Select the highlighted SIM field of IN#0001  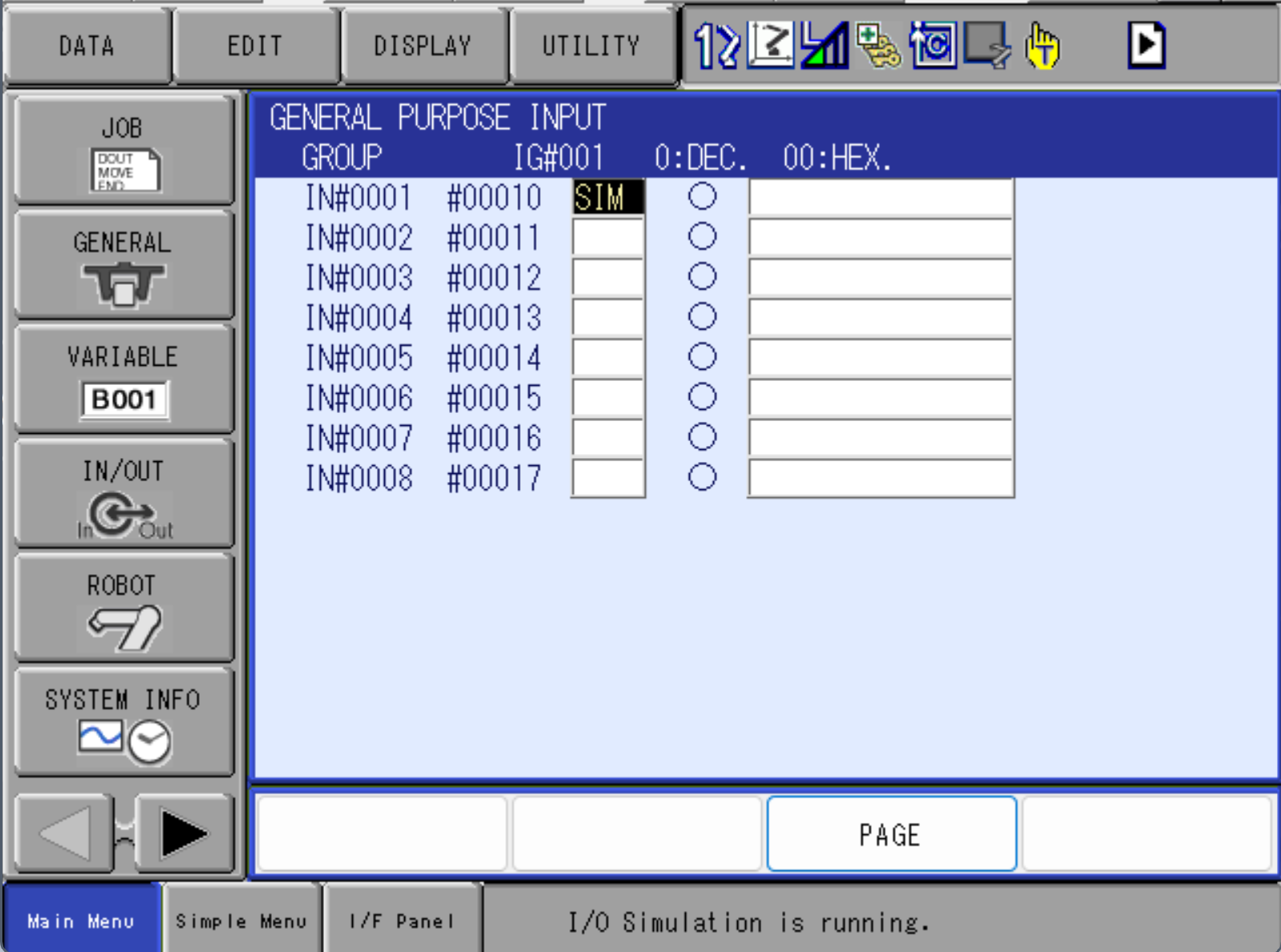pos(608,197)
